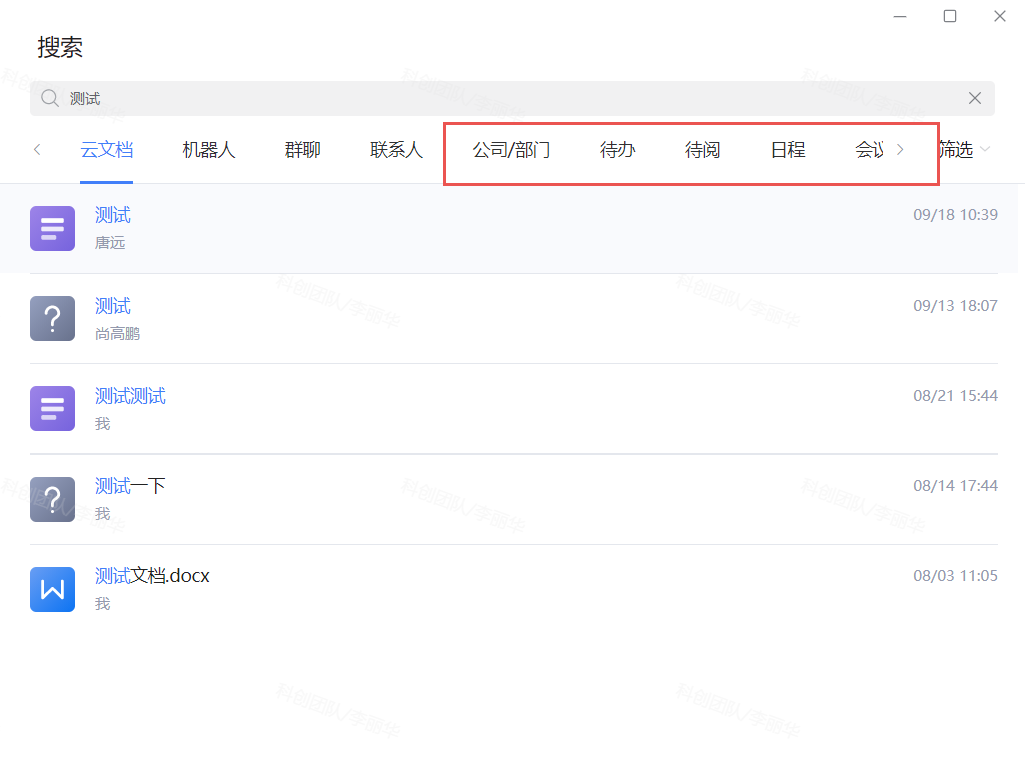Open the 联系人 tab
Screen dimensions: 1025x775
[x=396, y=150]
